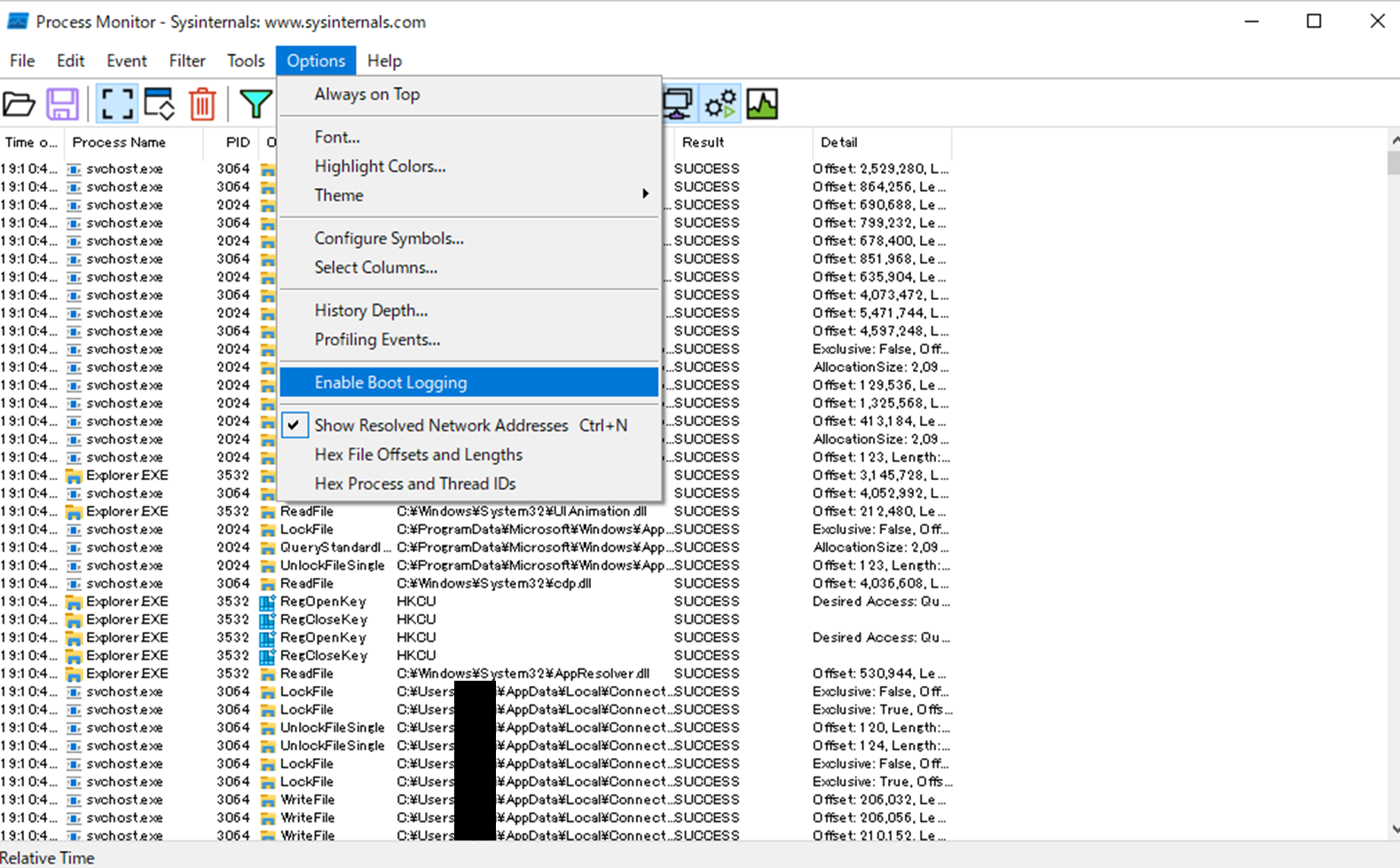Toggle Show Network Activity icon
Image resolution: width=1400 pixels, height=868 pixels.
[678, 105]
